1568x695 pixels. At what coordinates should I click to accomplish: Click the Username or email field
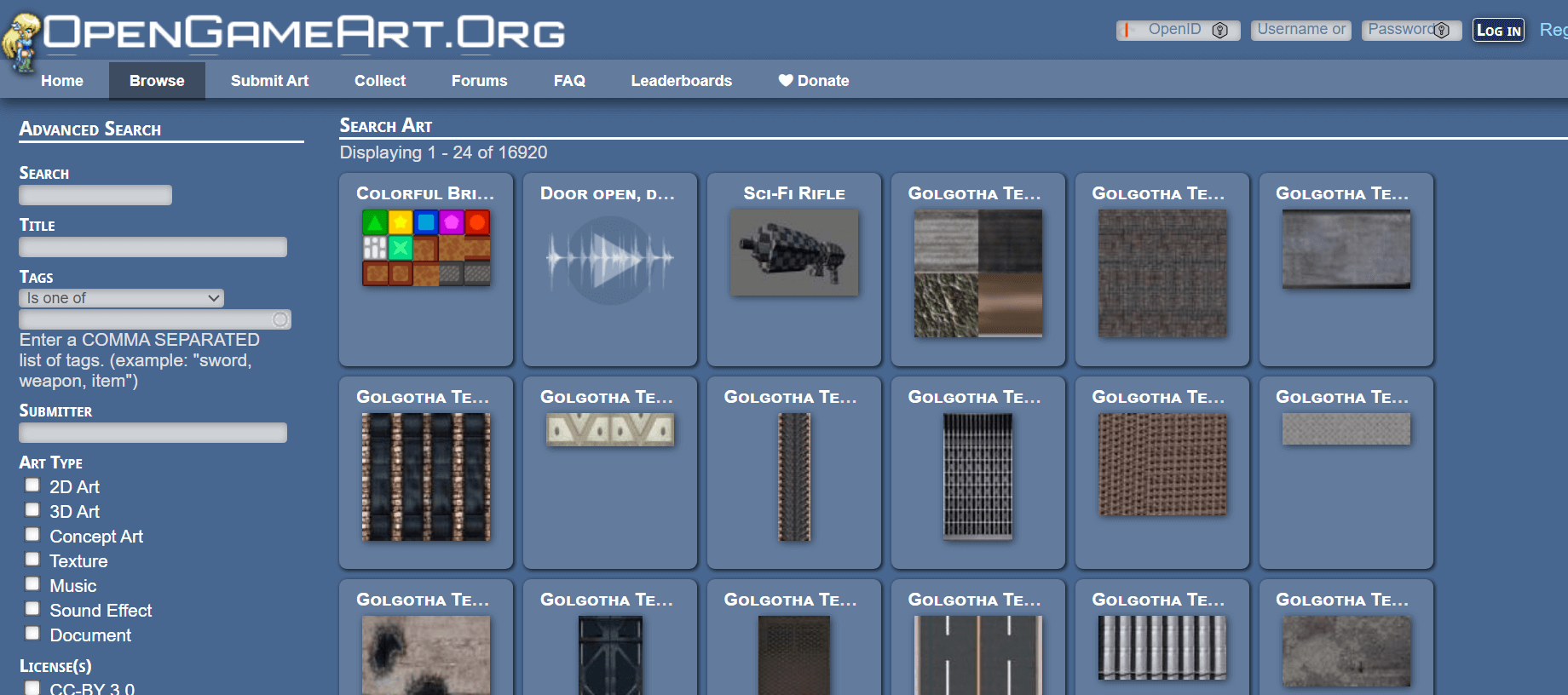point(1300,31)
